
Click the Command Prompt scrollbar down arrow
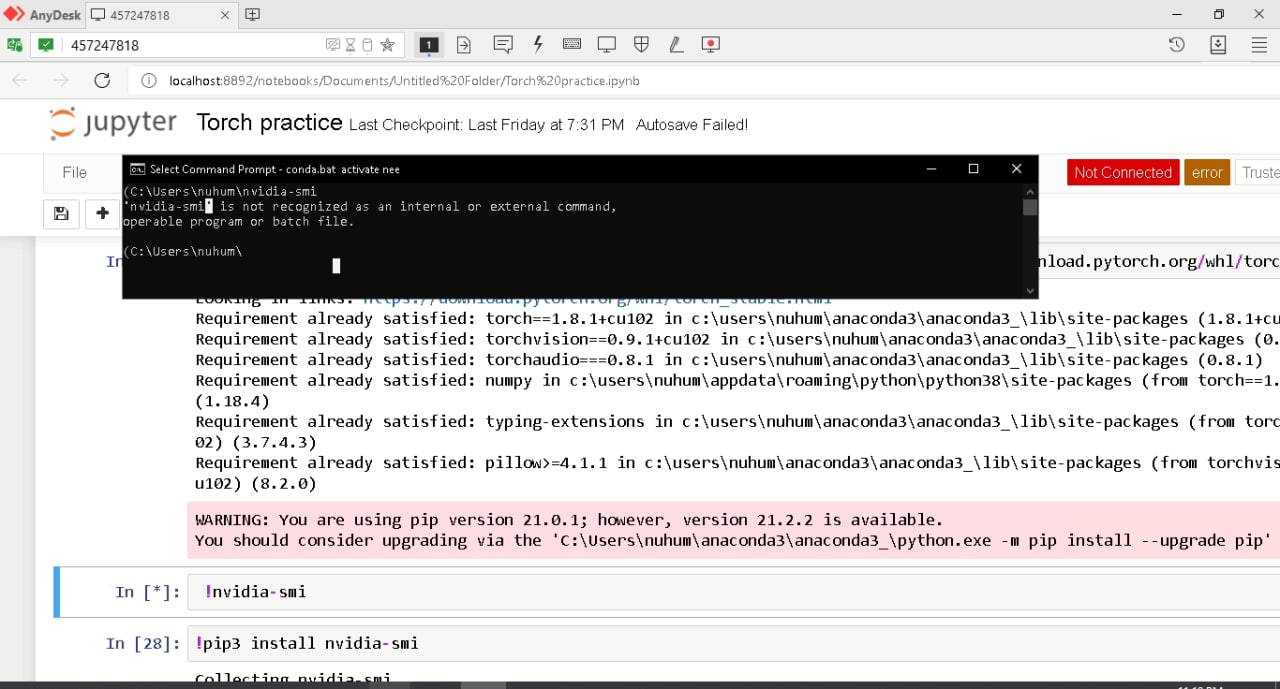coord(1030,291)
